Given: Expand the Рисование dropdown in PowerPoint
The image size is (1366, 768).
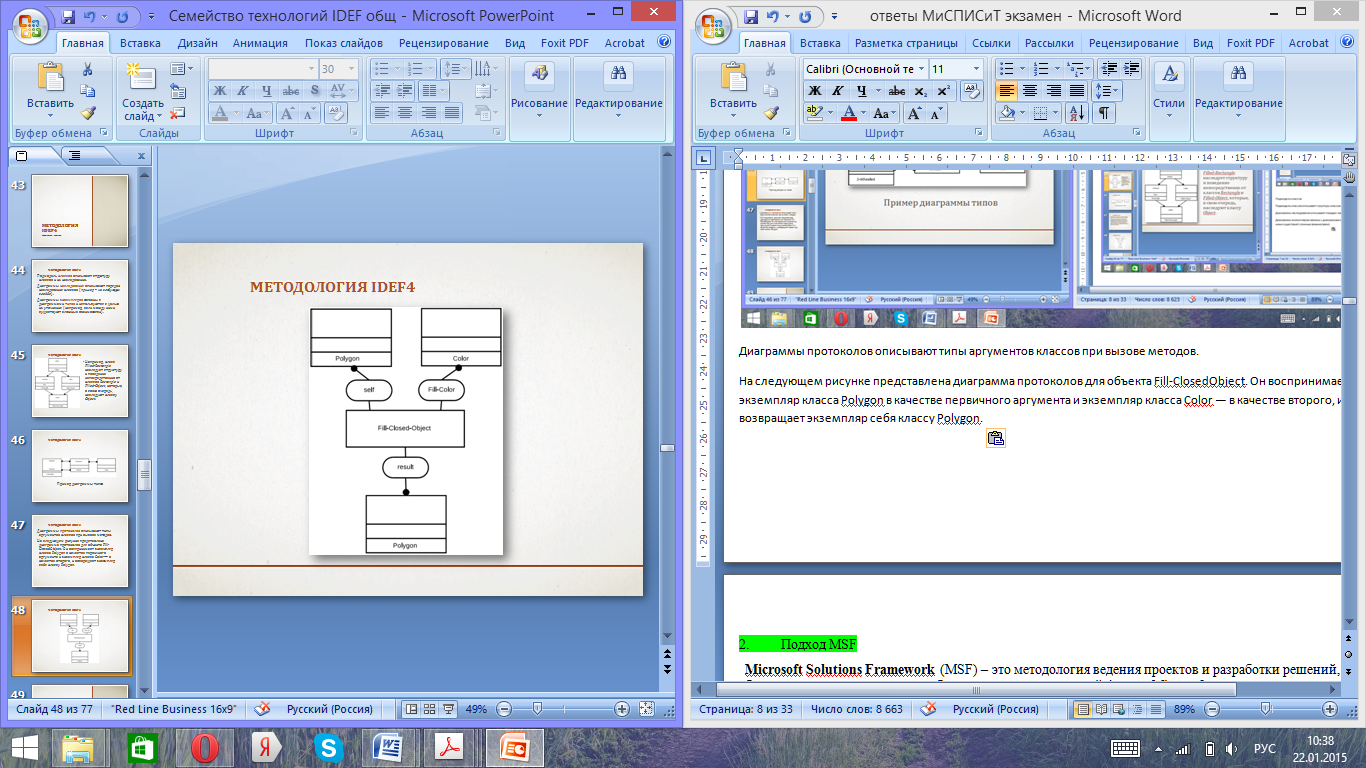Looking at the screenshot, I should [x=539, y=114].
